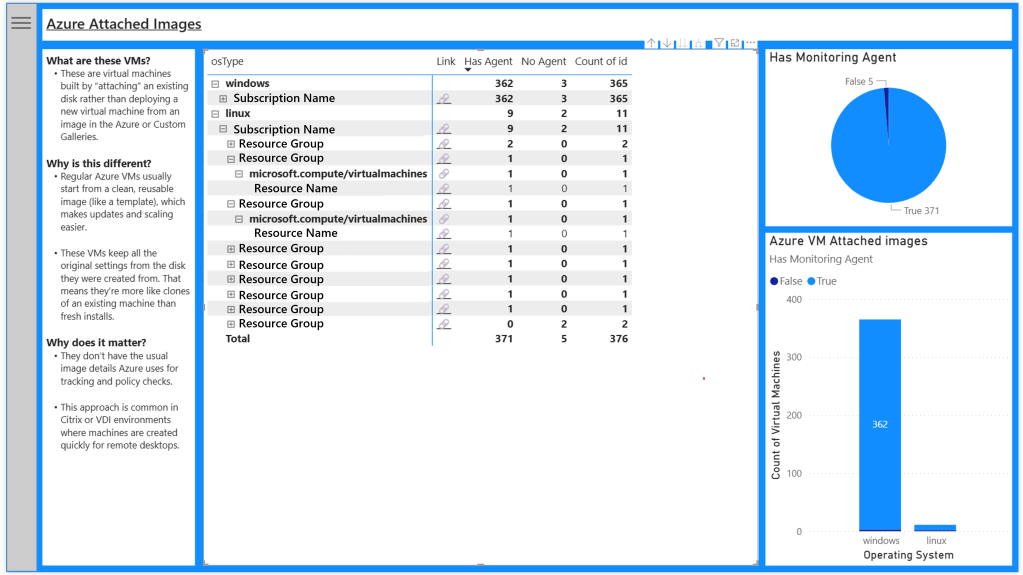Click expand all down one level icon
Viewport: 1023px width, 575px height.
click(700, 43)
